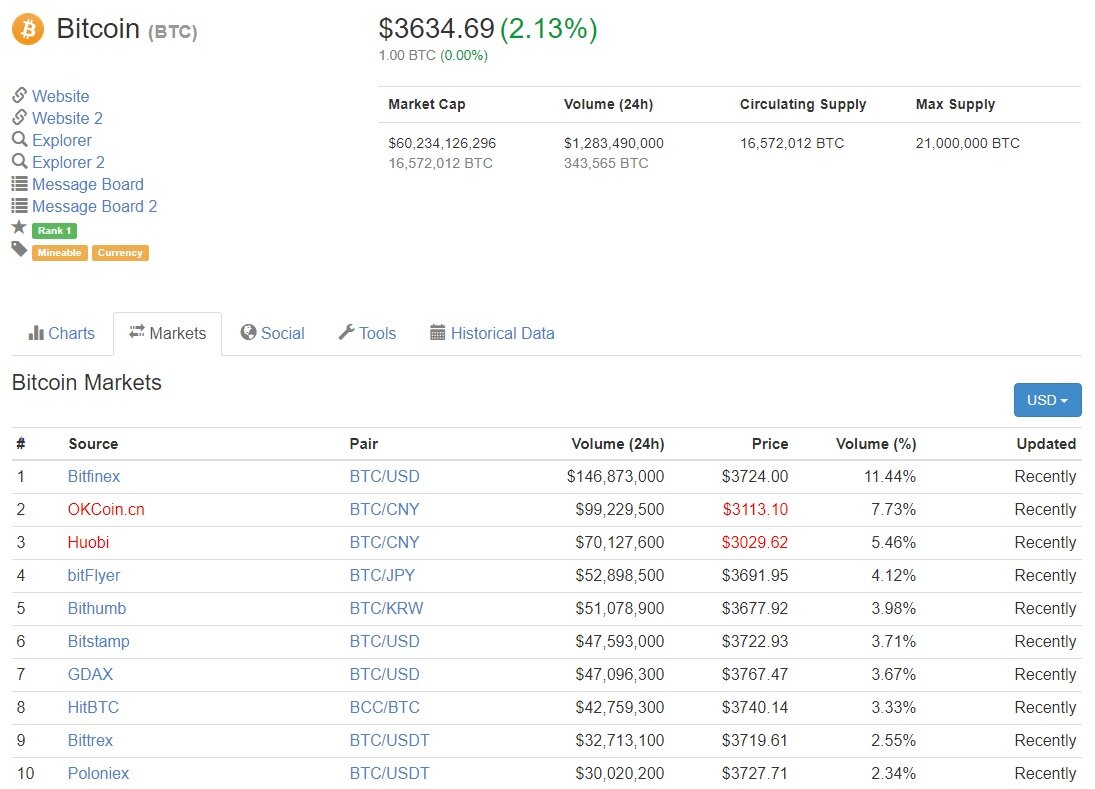Open the Website 2 link
Screen dimensions: 1095x789
point(67,119)
